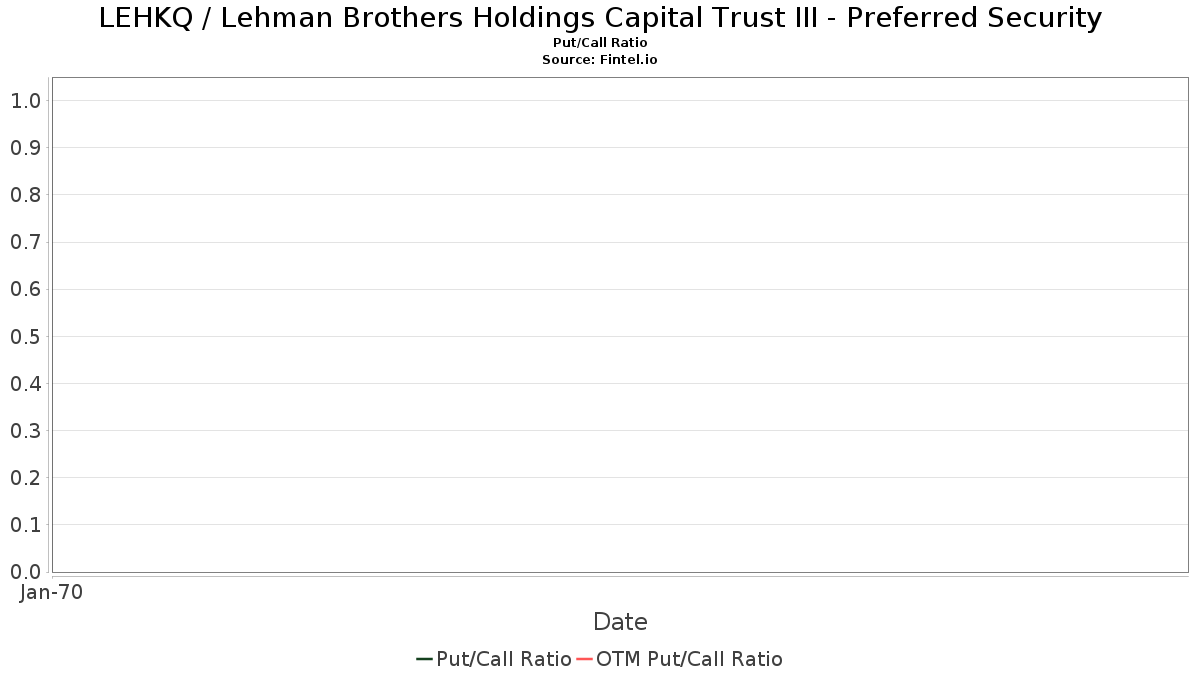Click the 0.0 y-axis label
The image size is (1200, 675).
[25, 572]
